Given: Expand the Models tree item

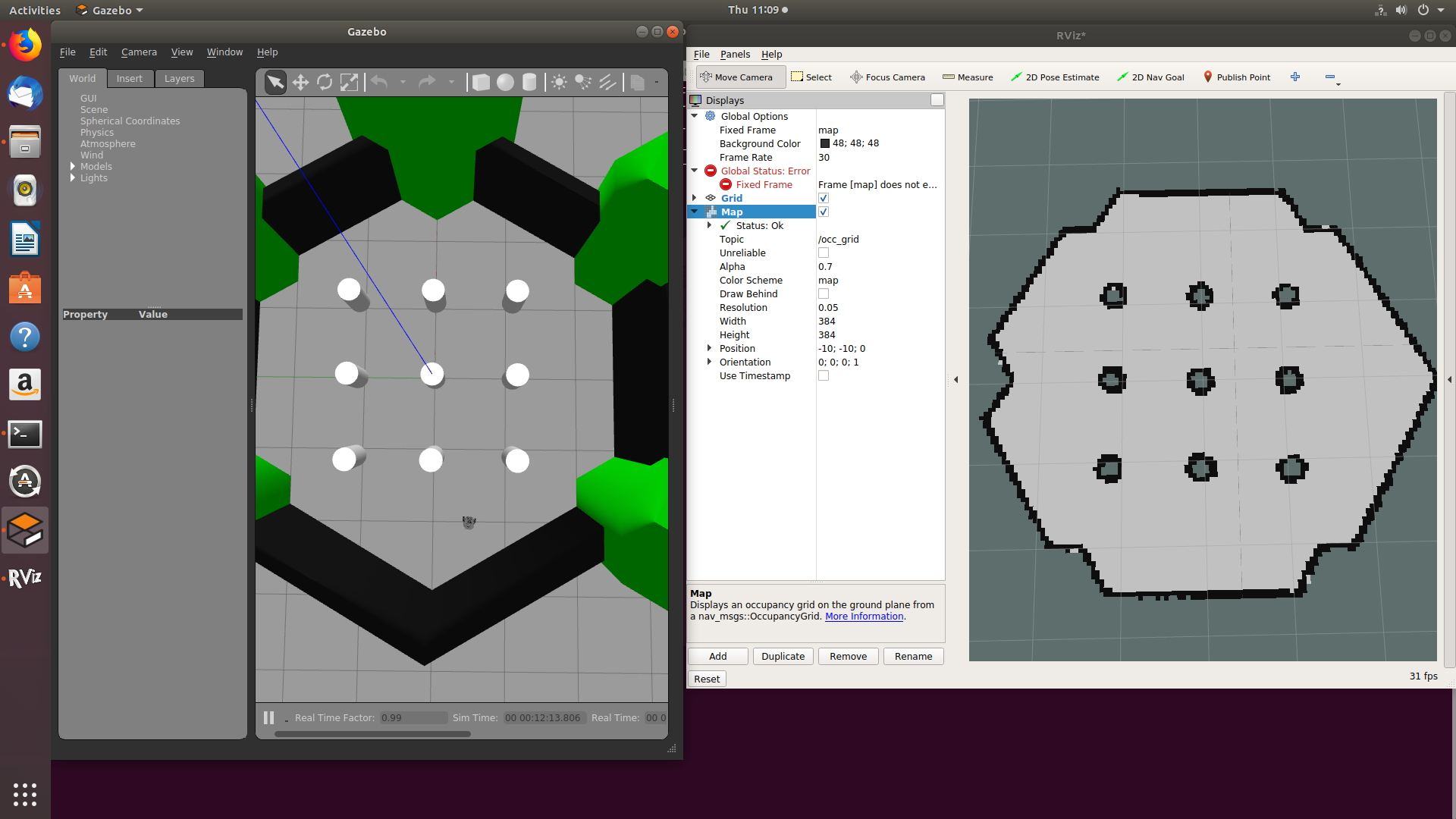Looking at the screenshot, I should point(73,166).
